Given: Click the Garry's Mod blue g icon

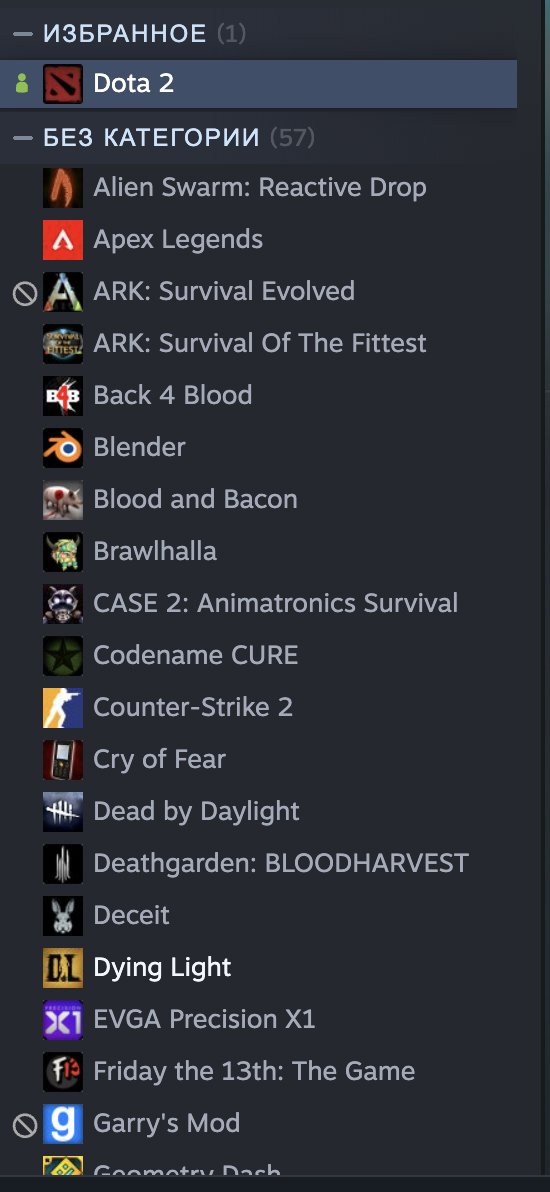Looking at the screenshot, I should (x=63, y=1123).
